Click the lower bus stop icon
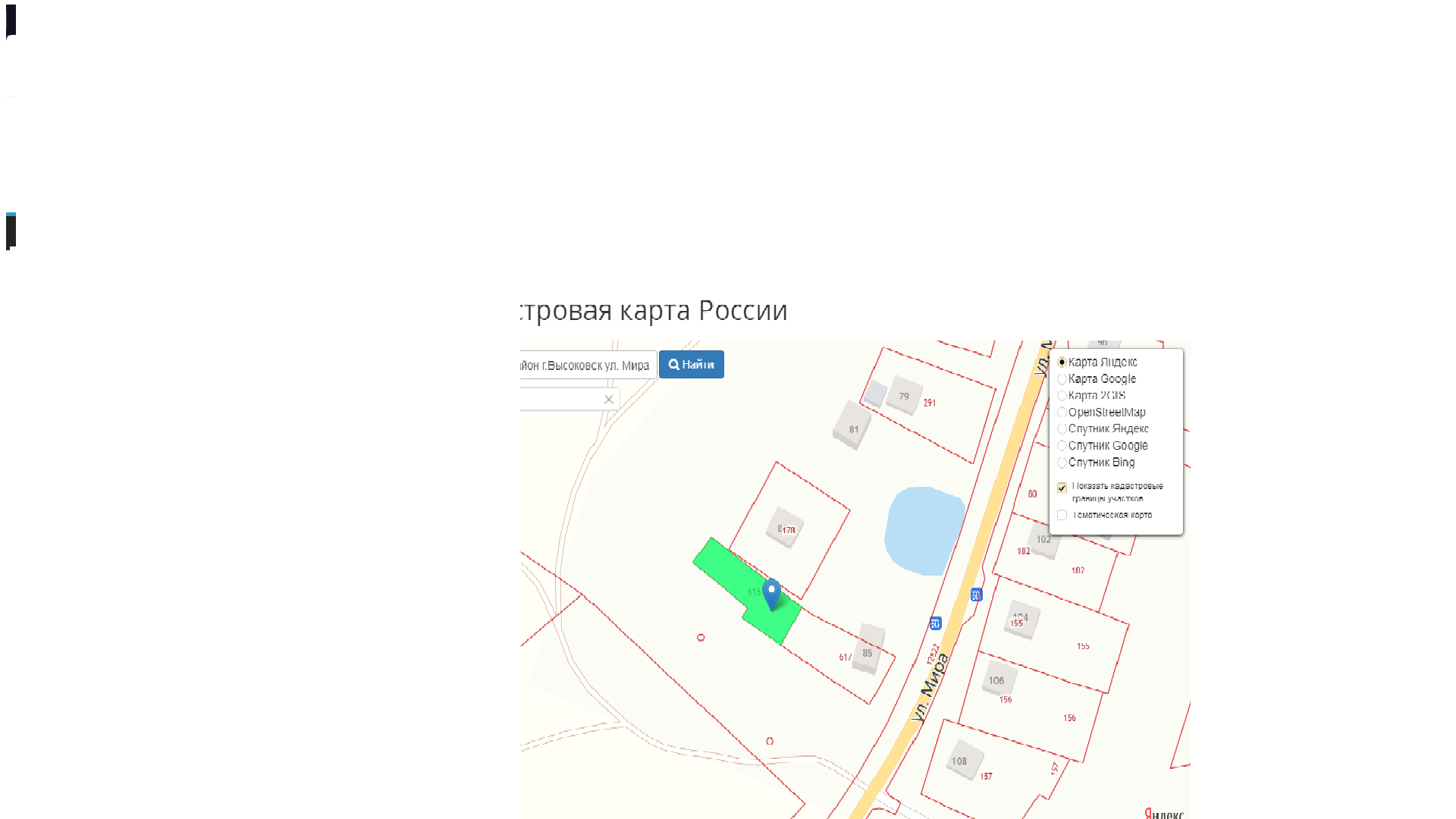 pos(935,623)
